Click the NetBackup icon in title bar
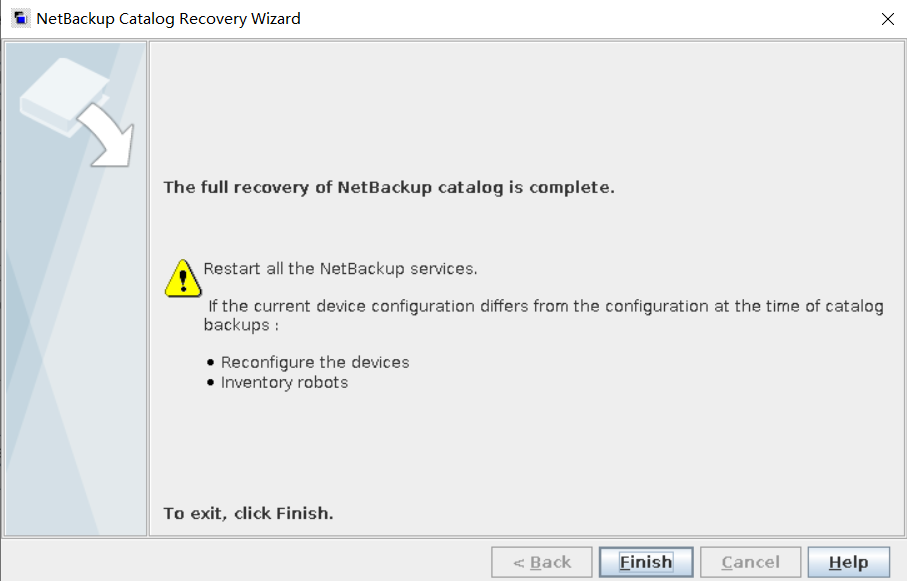The image size is (907, 581). (20, 19)
